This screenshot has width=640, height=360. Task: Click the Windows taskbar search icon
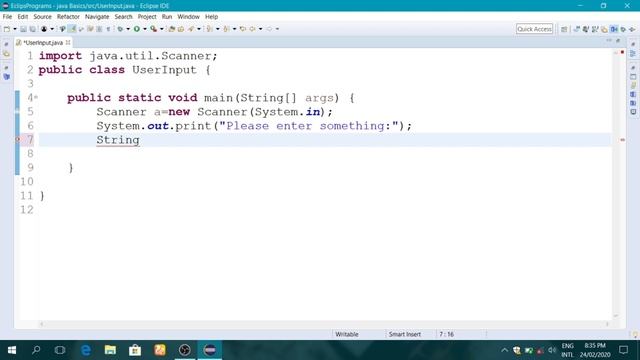click(36, 350)
